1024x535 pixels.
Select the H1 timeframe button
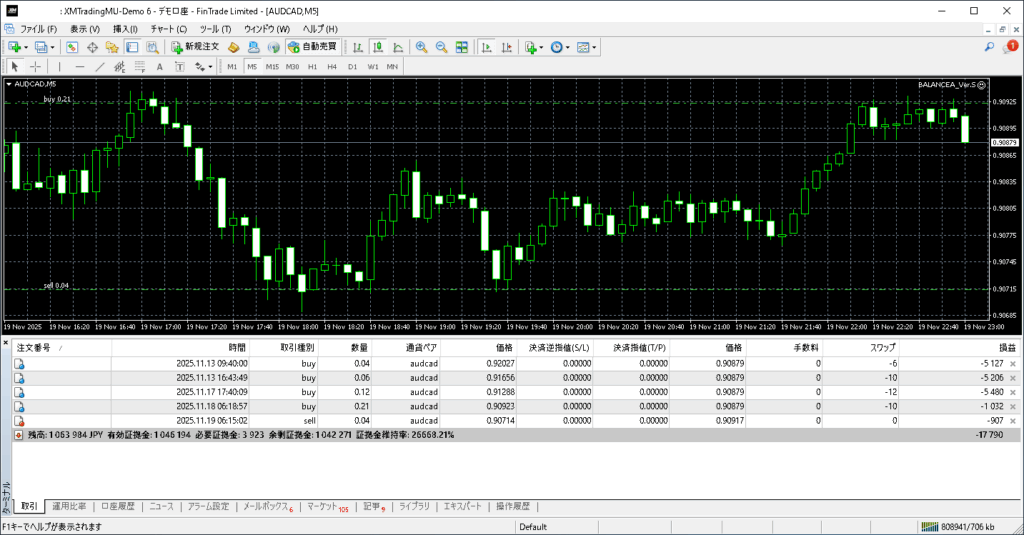coord(312,66)
